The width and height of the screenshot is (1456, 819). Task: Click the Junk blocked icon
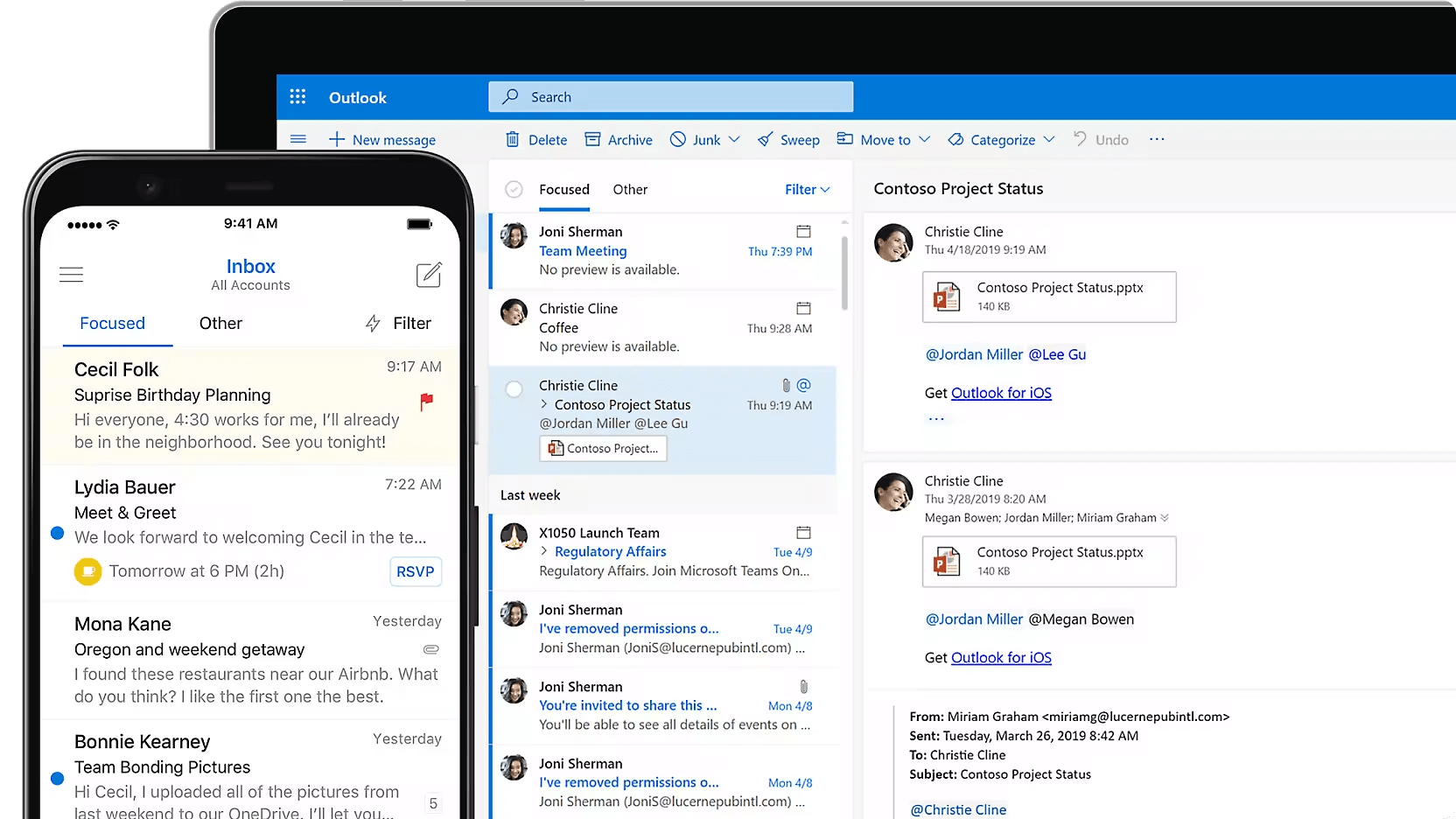point(678,139)
